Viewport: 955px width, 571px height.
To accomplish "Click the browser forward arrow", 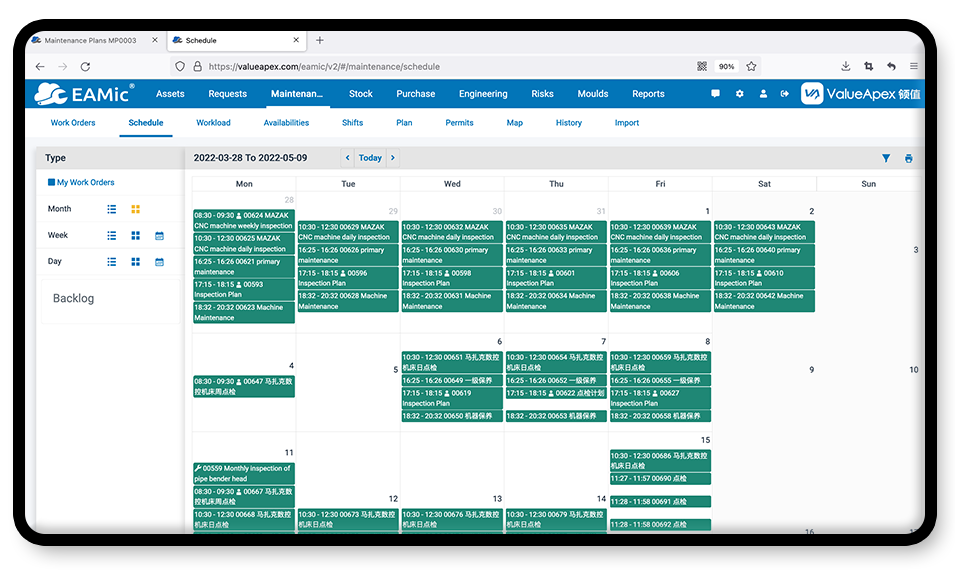I will 63,66.
